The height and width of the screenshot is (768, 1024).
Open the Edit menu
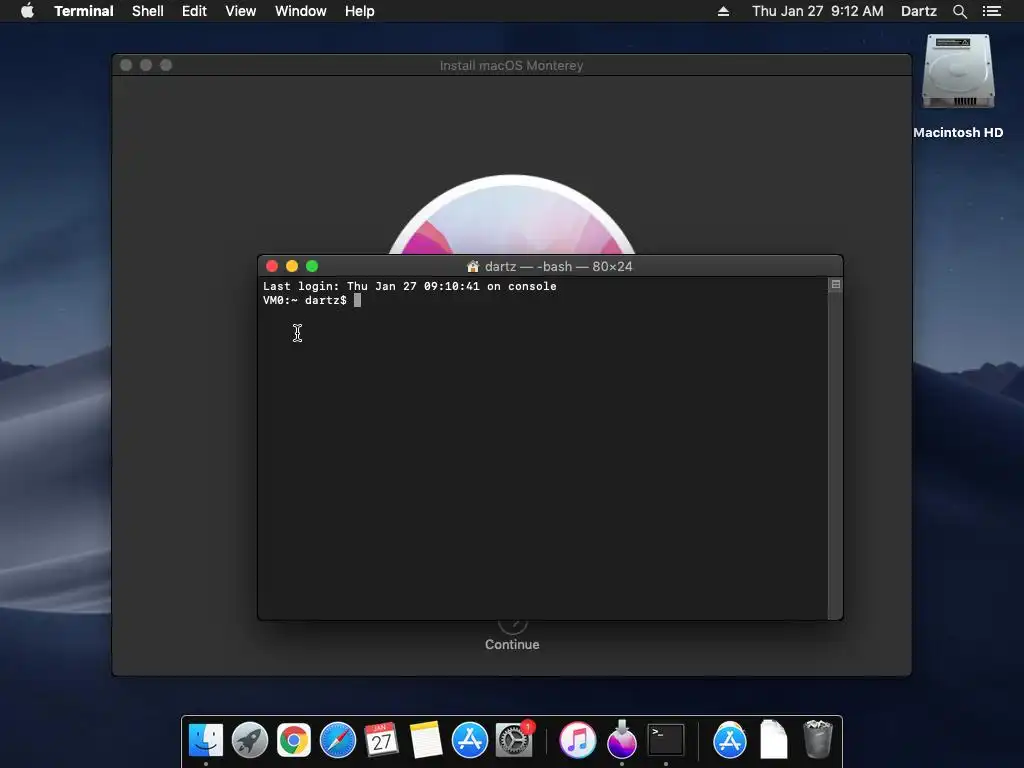point(194,11)
